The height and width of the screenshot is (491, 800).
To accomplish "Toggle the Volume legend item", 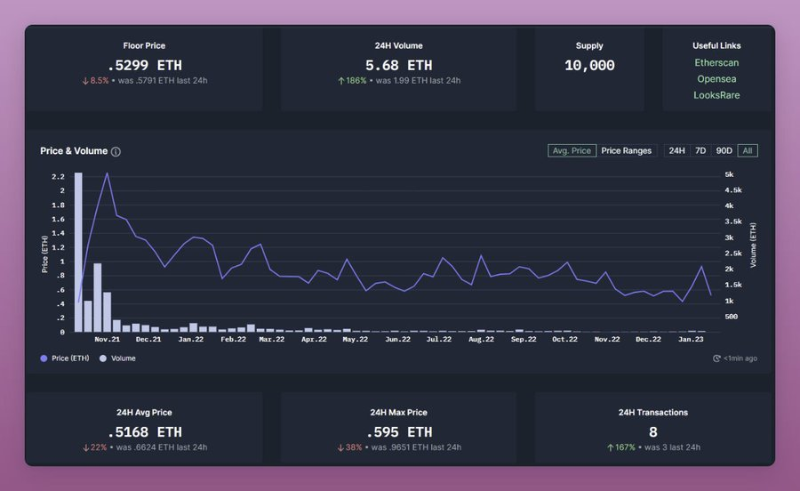I will pyautogui.click(x=118, y=358).
